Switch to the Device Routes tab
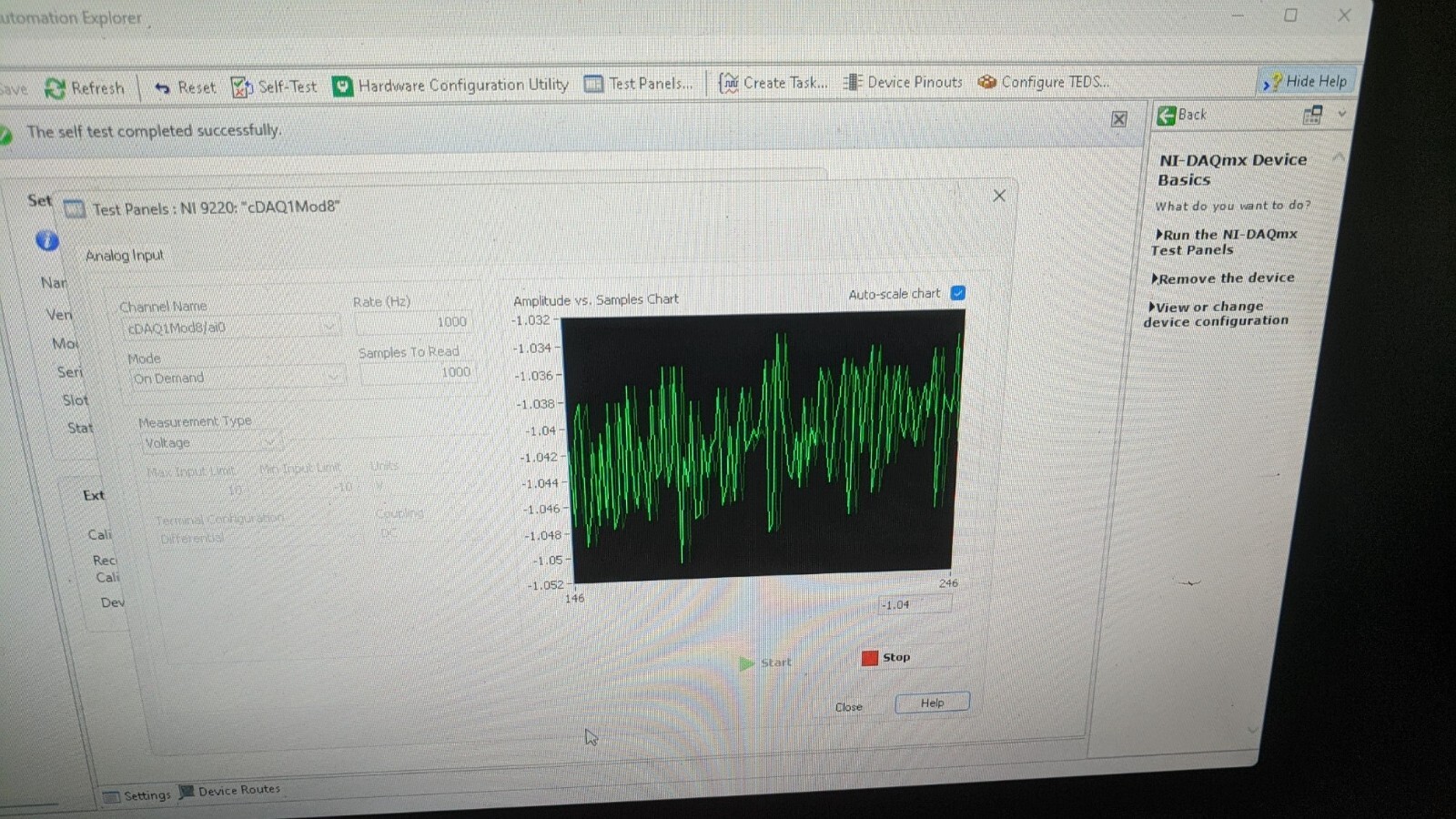Image resolution: width=1456 pixels, height=819 pixels. [x=230, y=791]
